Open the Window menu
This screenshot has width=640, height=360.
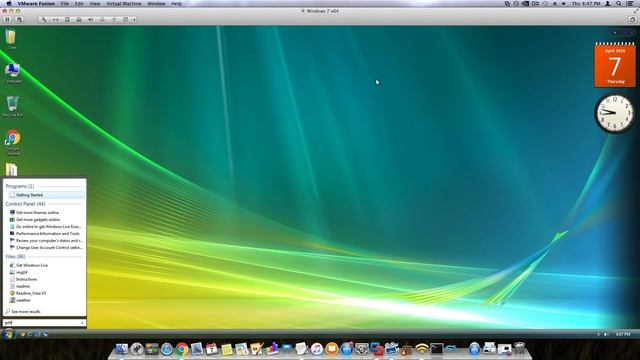(x=156, y=4)
